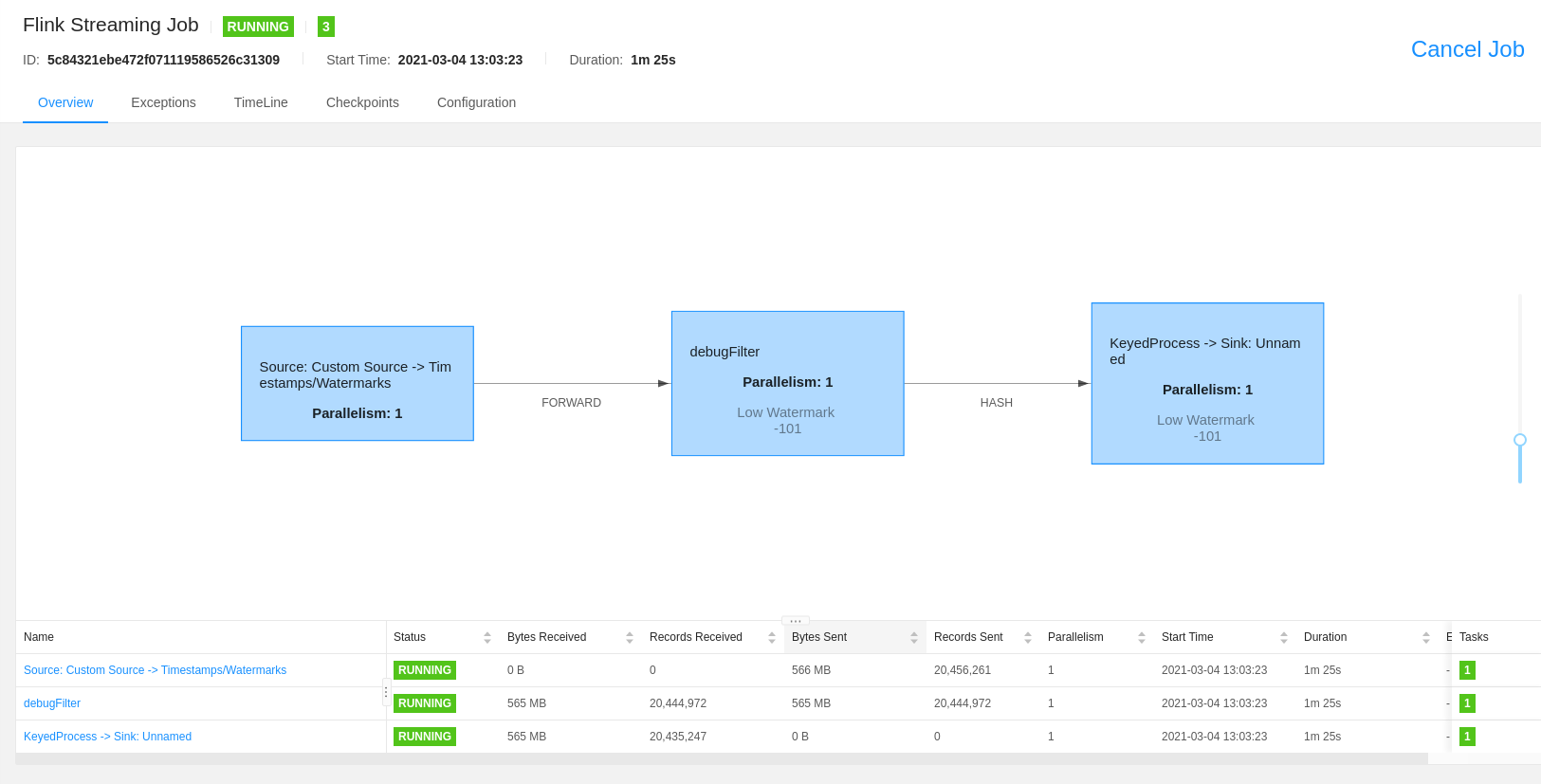
Task: Switch to the Exceptions tab
Action: (x=163, y=102)
